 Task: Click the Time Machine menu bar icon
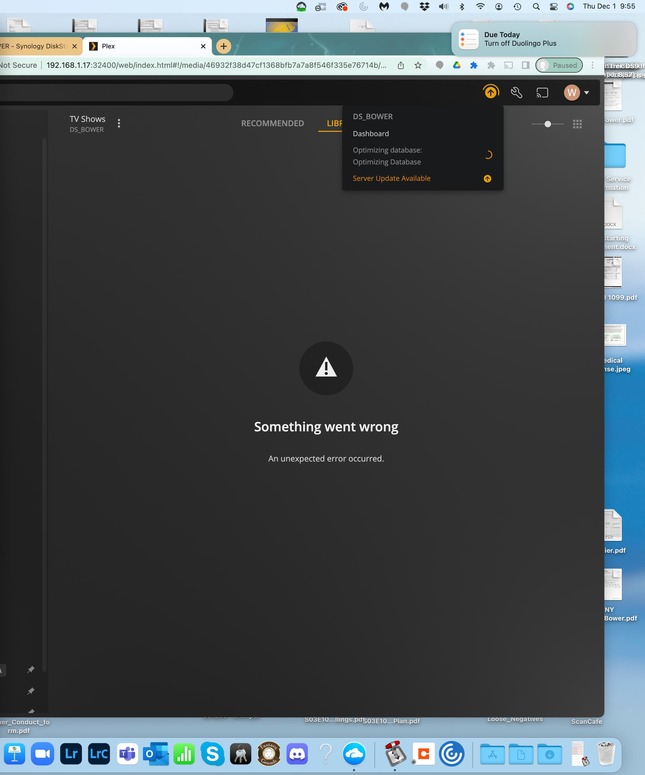pos(517,6)
